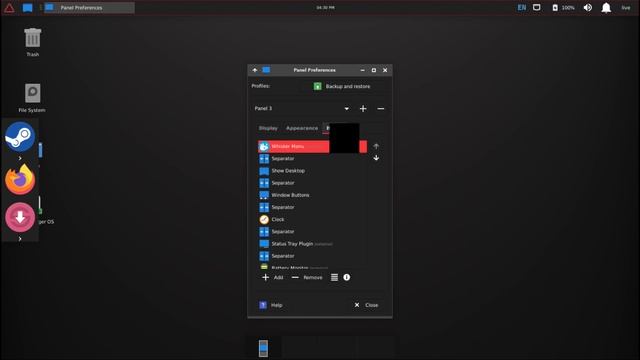Image resolution: width=640 pixels, height=360 pixels.
Task: Select the Whisker Menu row
Action: [x=312, y=147]
